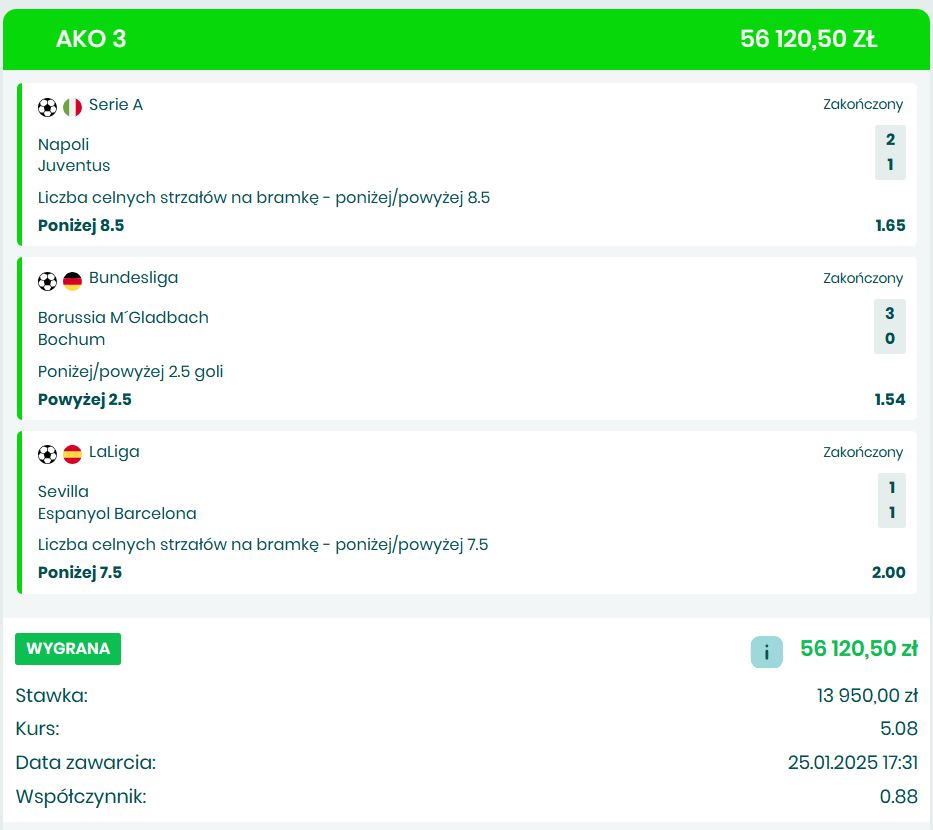This screenshot has height=830, width=933.
Task: Click the Bundesliga league name
Action: coord(133,278)
